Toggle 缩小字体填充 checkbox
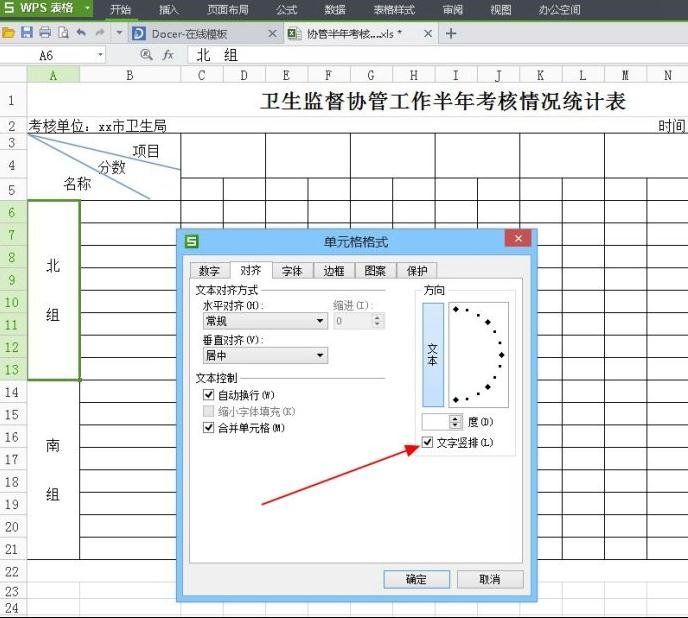This screenshot has width=688, height=618. pyautogui.click(x=209, y=411)
